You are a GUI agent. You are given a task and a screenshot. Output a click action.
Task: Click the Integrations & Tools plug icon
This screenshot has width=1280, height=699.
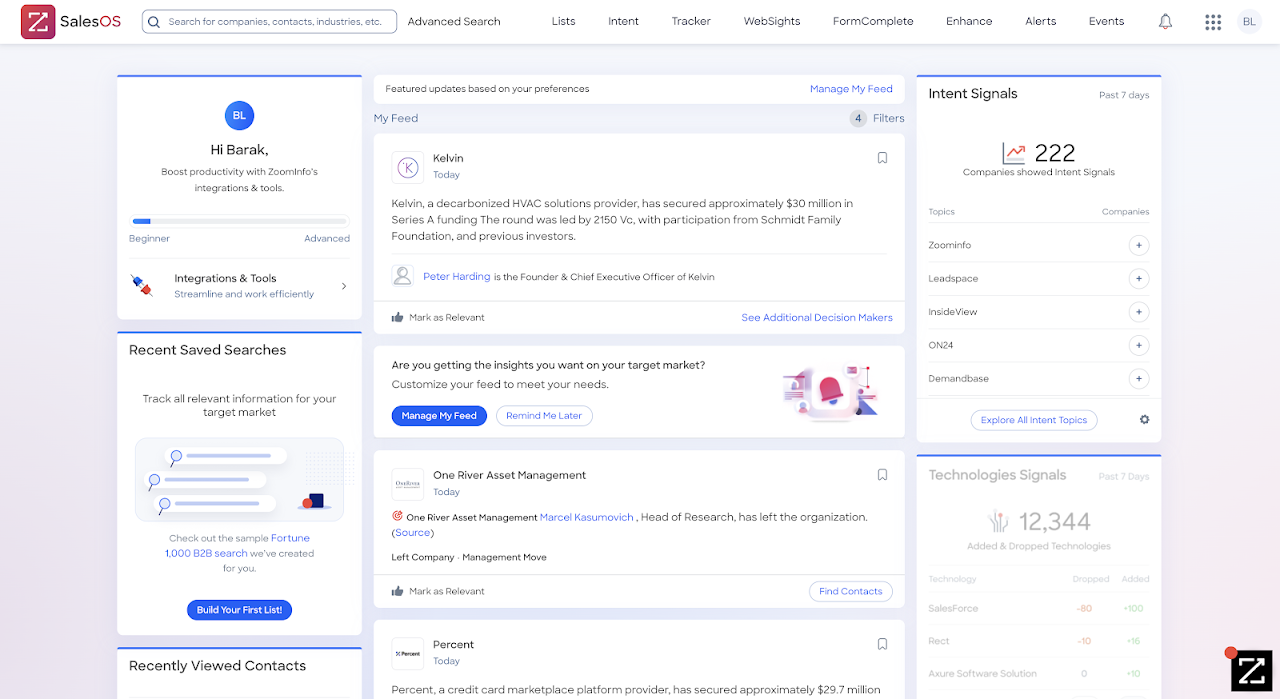click(x=142, y=286)
